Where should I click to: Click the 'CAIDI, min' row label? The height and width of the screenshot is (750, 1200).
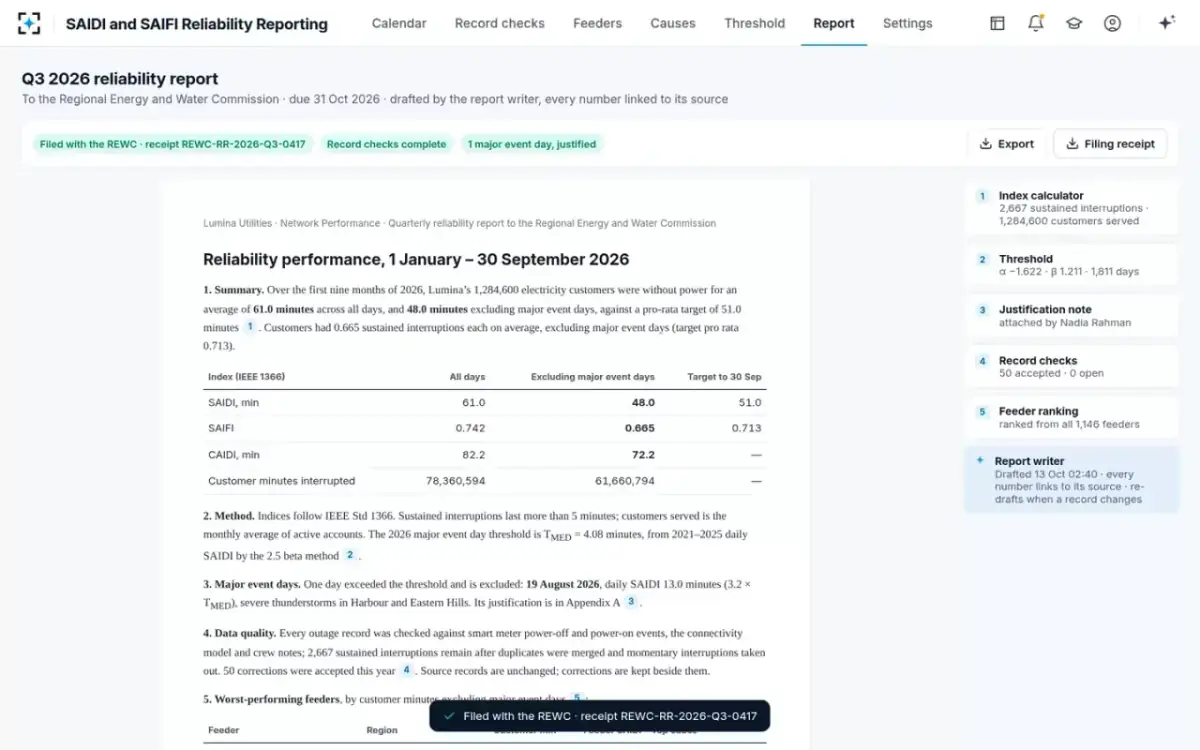point(233,455)
